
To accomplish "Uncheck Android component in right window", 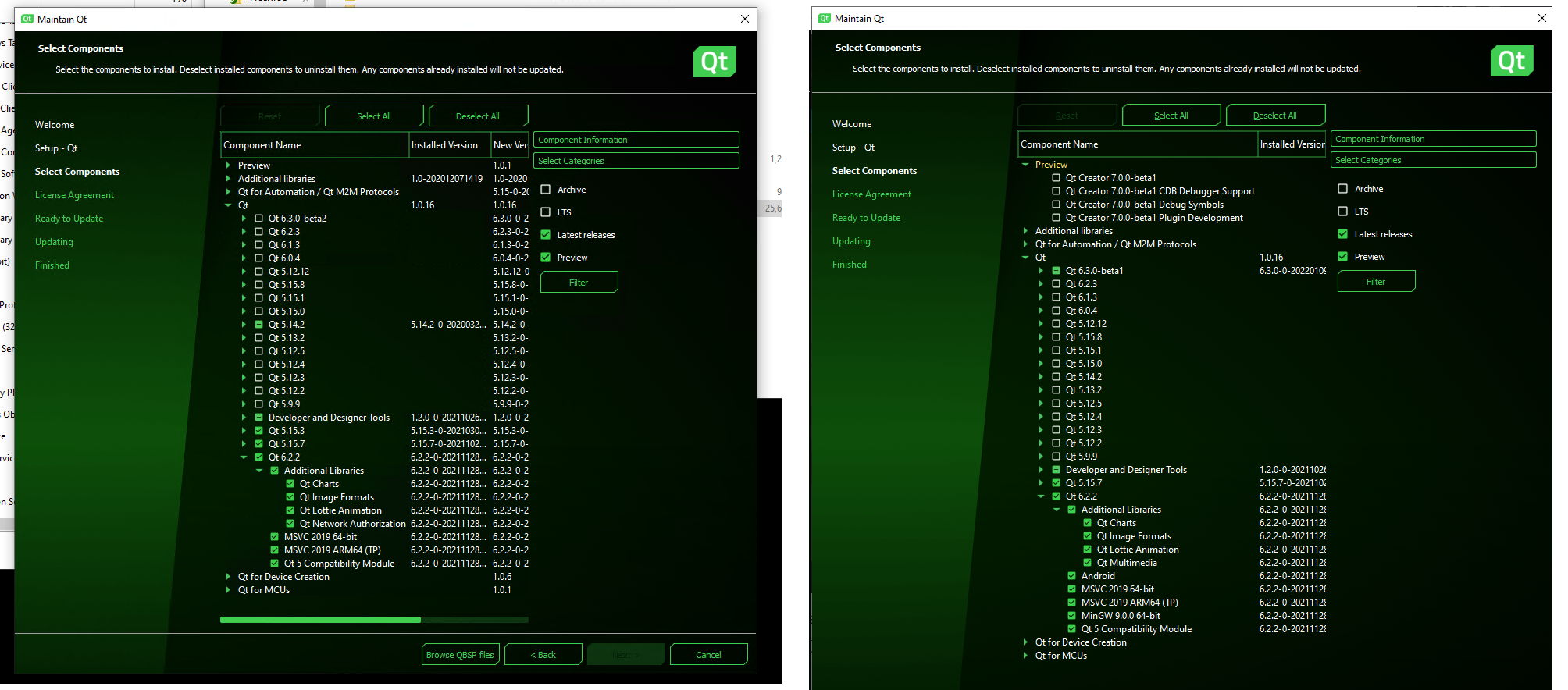I will click(1072, 576).
